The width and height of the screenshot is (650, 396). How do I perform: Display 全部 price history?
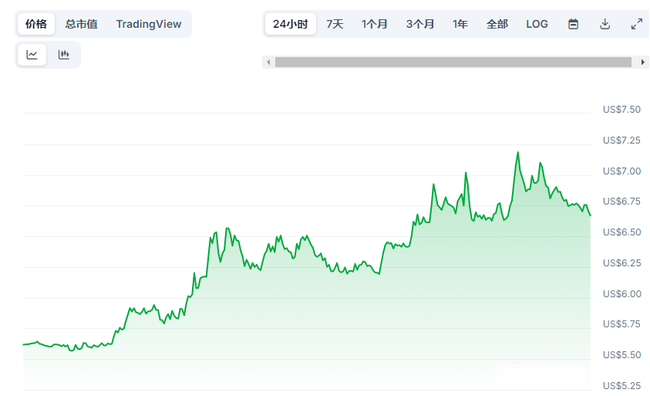[497, 24]
